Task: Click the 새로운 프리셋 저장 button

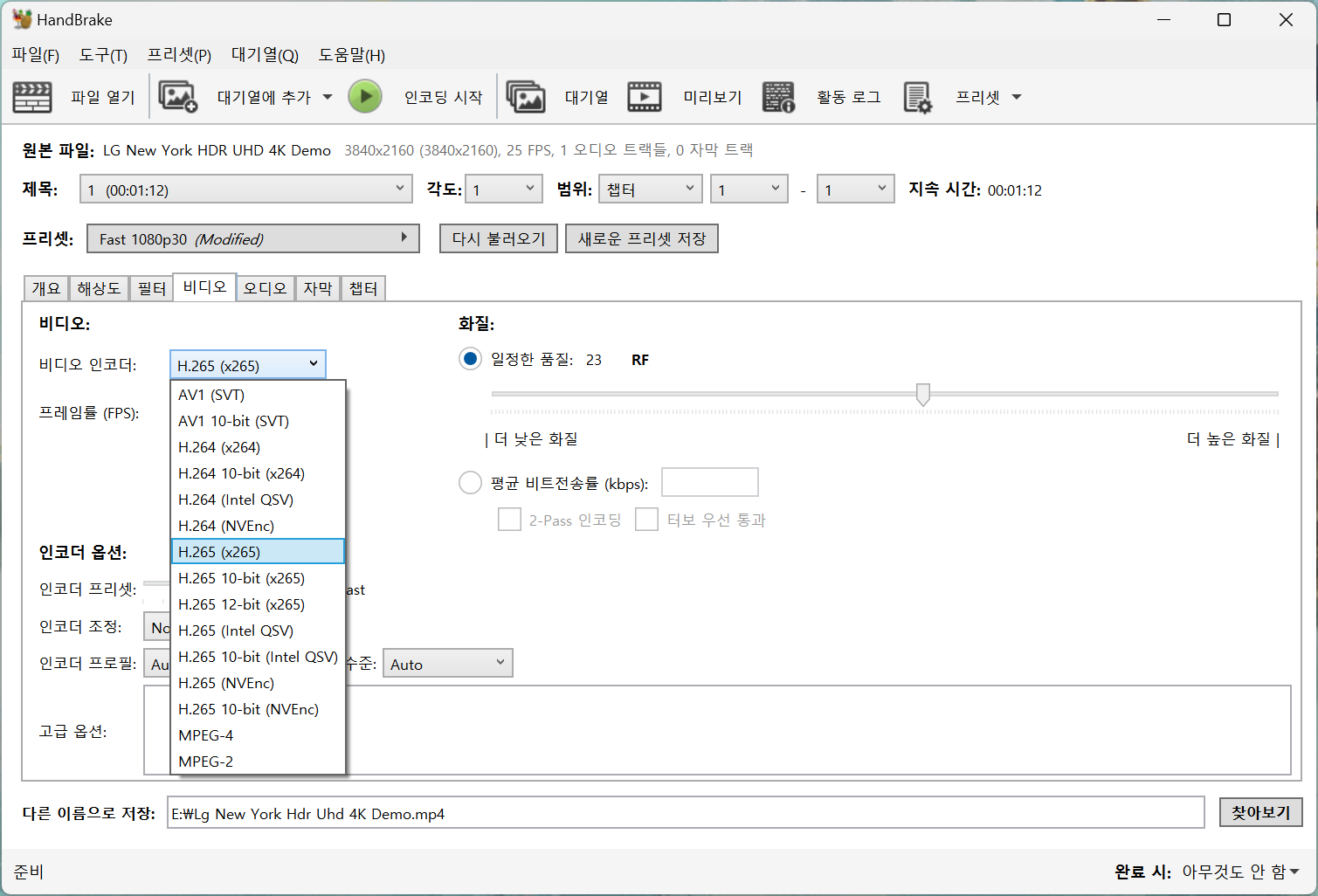Action: (642, 238)
